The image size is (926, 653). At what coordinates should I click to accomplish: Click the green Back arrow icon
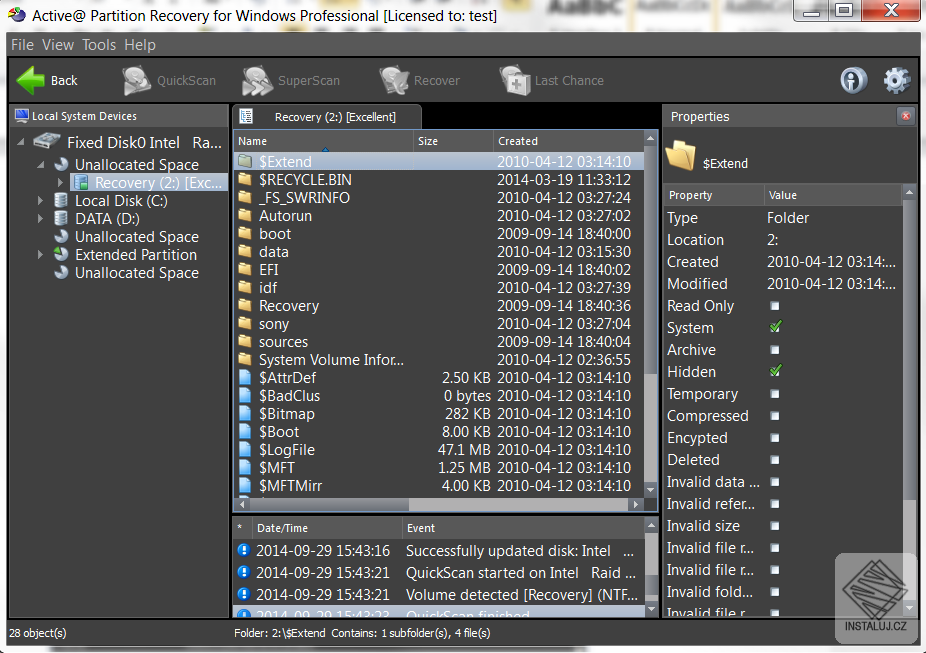pos(30,80)
